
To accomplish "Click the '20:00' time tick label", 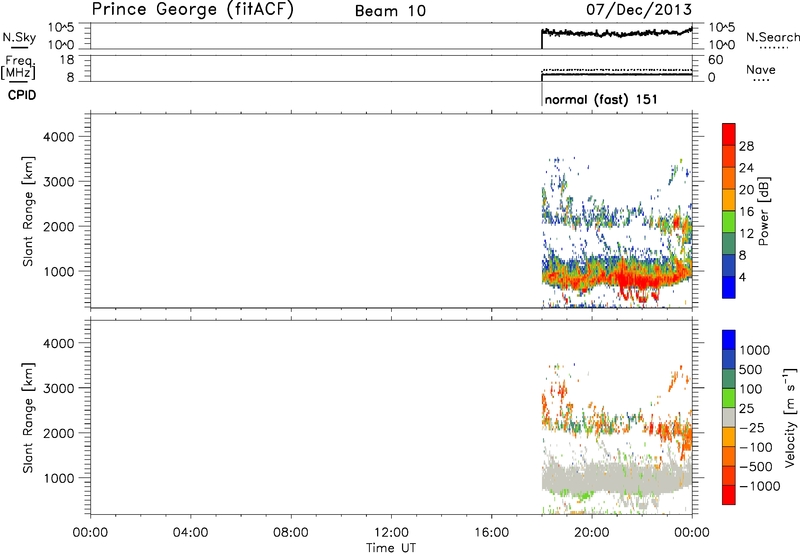I will 592,533.
